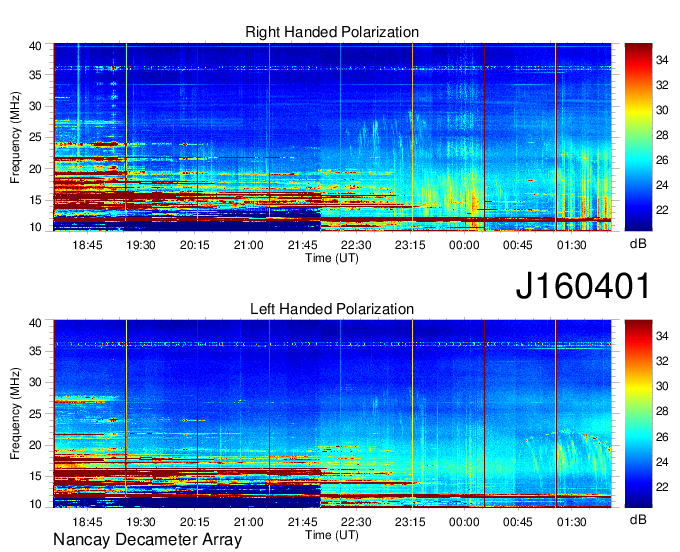Click the 15 MHz tick of left-handed plot
This screenshot has height=552, width=680.
coord(35,477)
